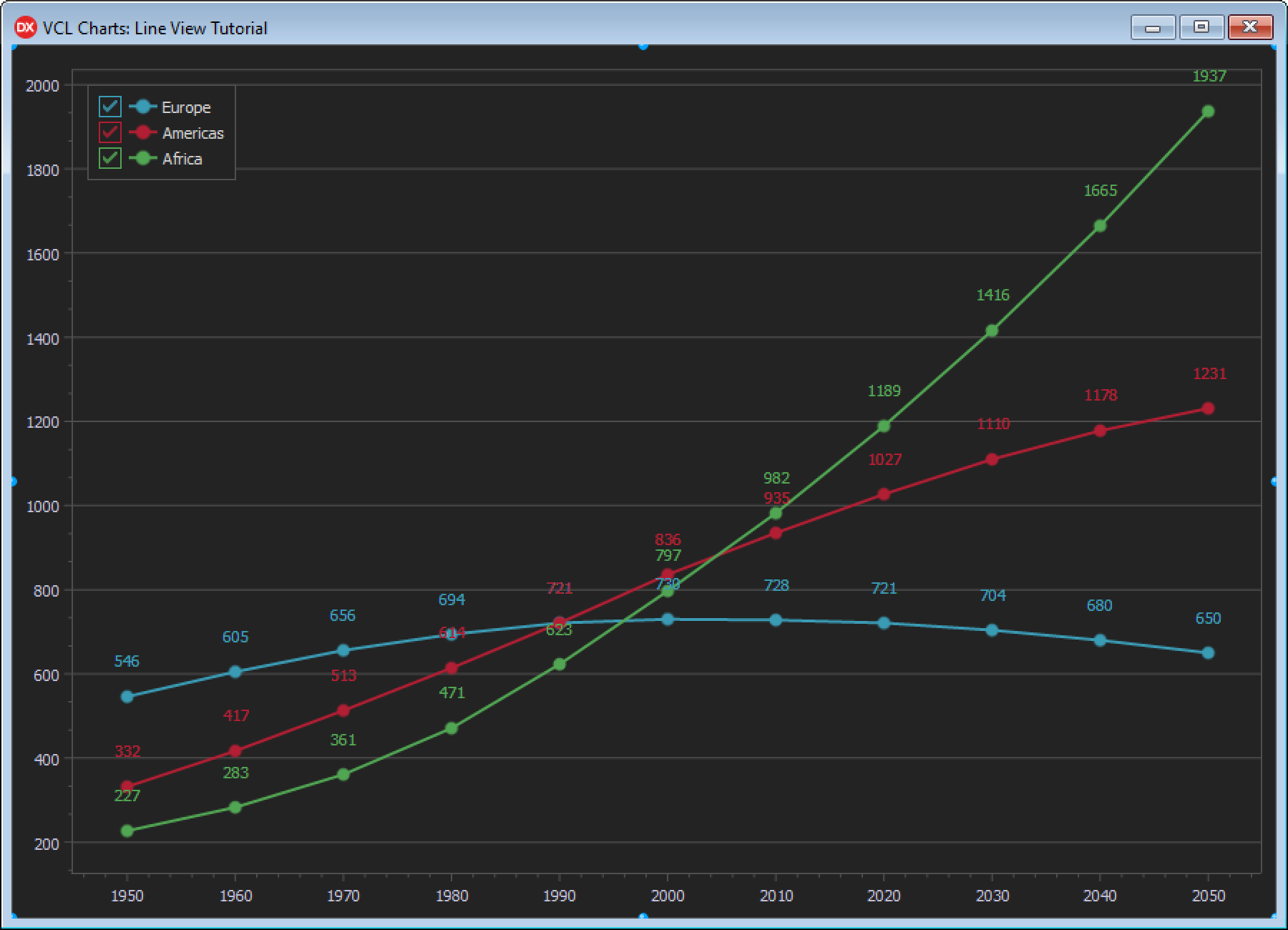The height and width of the screenshot is (930, 1288).
Task: Uncheck the Europe series checkbox
Action: pos(110,107)
